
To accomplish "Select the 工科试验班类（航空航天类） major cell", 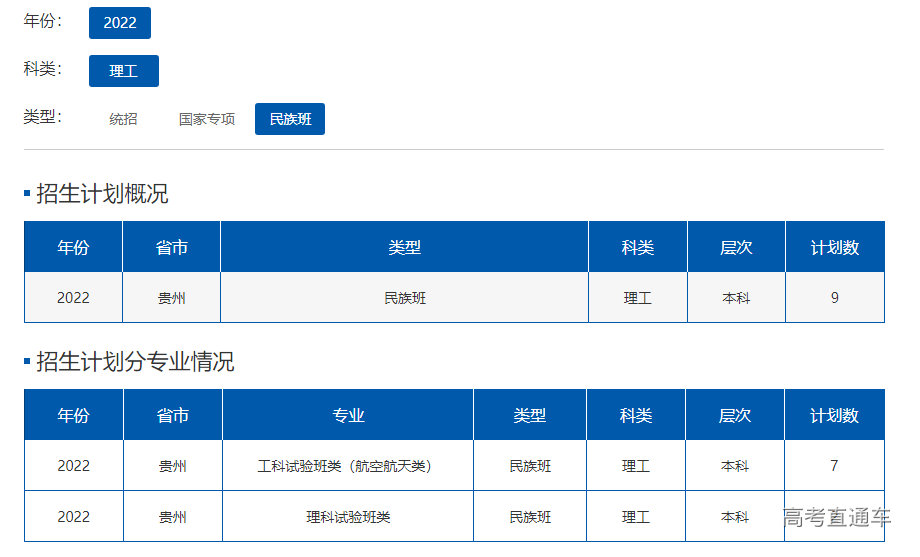I will coord(348,466).
